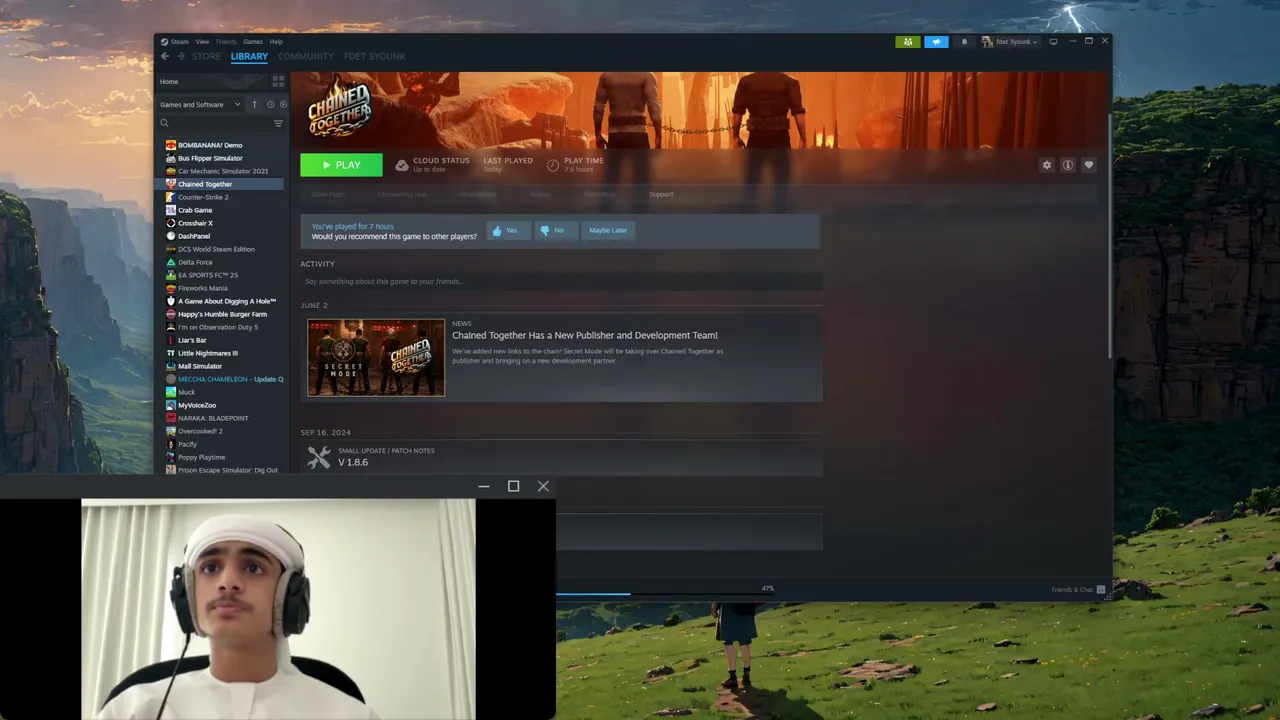Select NARAKA: BLADEPOINT in the library
The width and height of the screenshot is (1280, 720).
(x=213, y=418)
